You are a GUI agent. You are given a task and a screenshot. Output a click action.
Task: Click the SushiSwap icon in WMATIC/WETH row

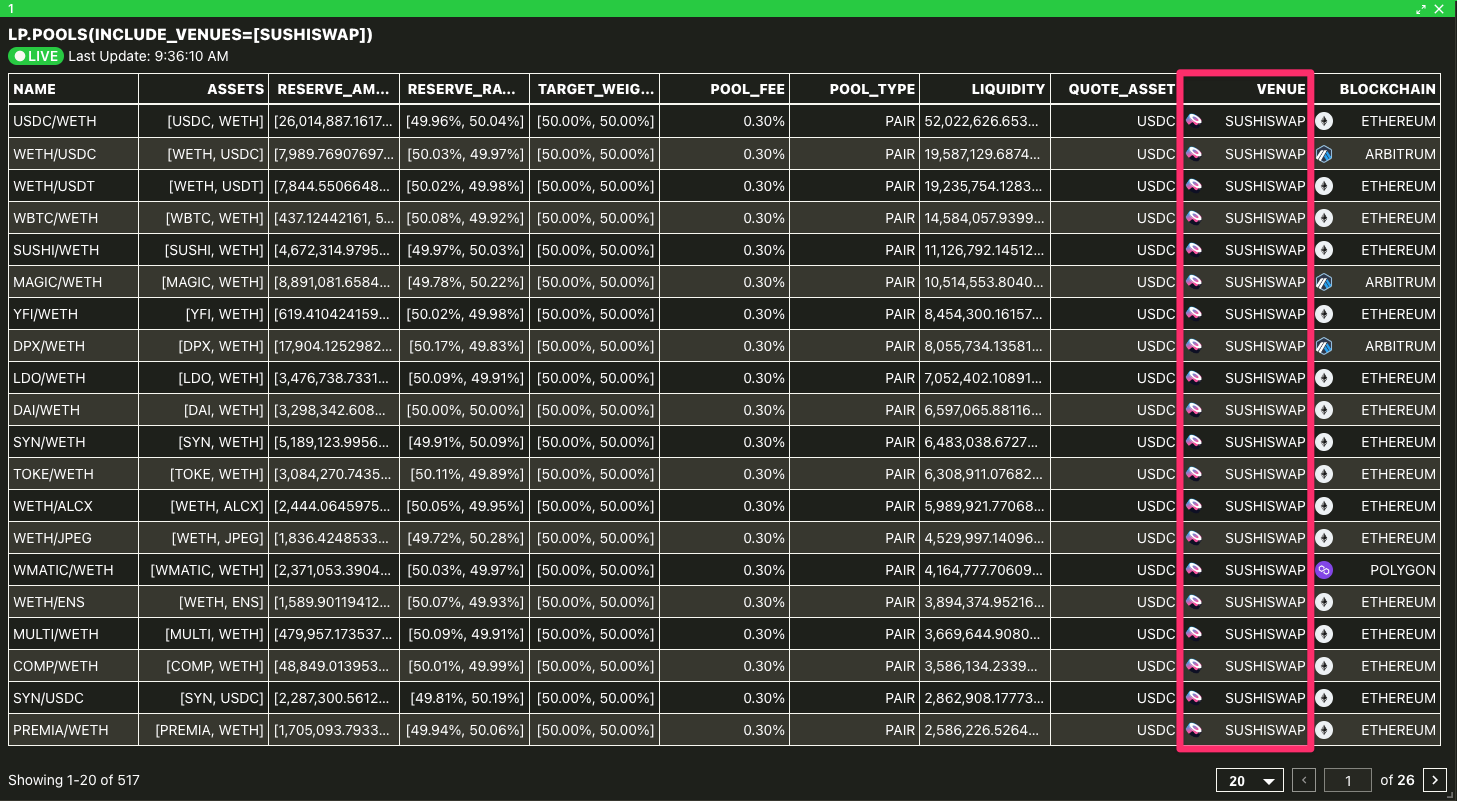point(1194,570)
